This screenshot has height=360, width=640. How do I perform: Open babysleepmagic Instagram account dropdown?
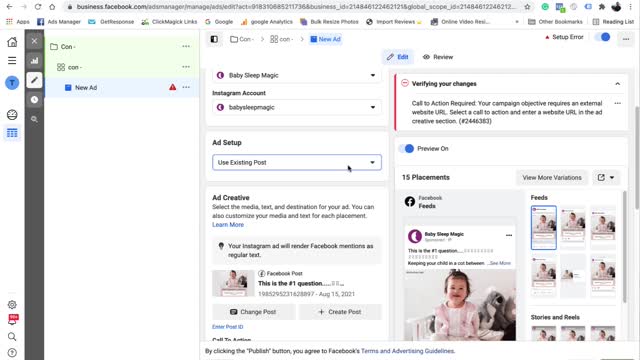[x=297, y=107]
